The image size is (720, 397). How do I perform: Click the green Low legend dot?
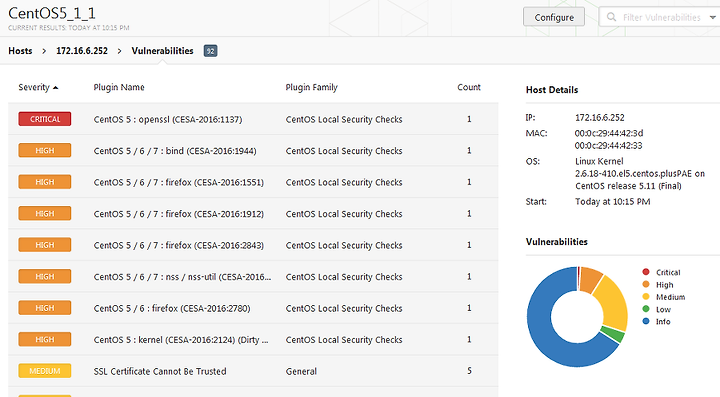point(646,309)
